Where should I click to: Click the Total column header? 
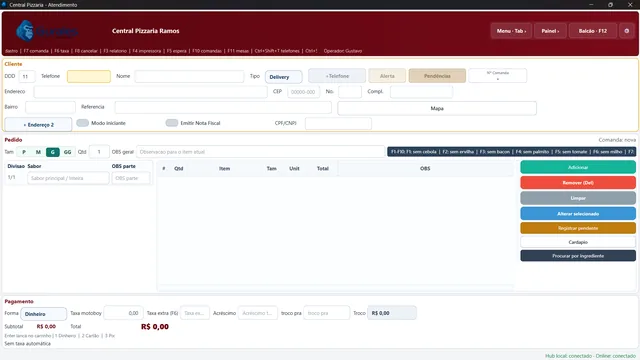tap(322, 168)
